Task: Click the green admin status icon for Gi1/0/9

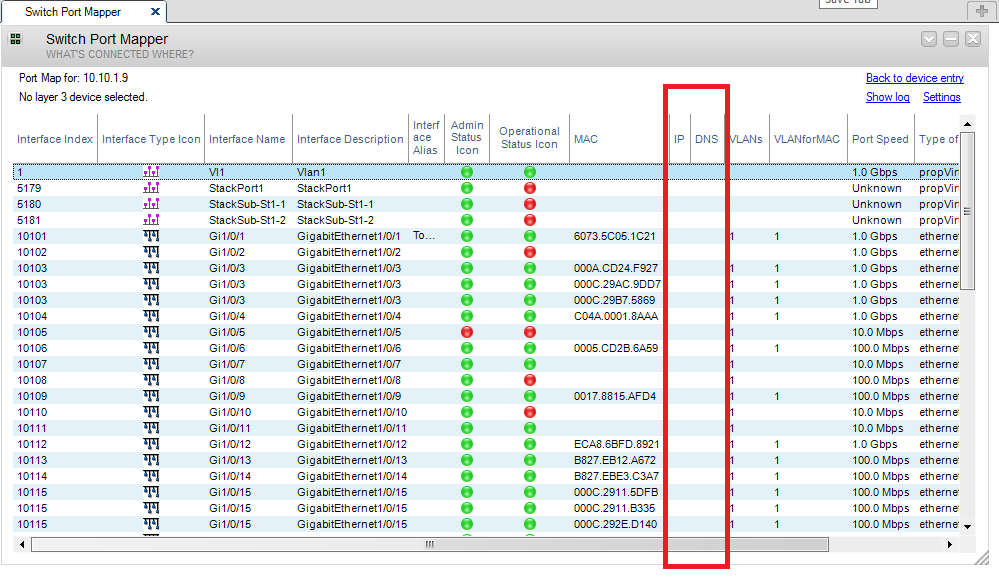Action: tap(467, 396)
